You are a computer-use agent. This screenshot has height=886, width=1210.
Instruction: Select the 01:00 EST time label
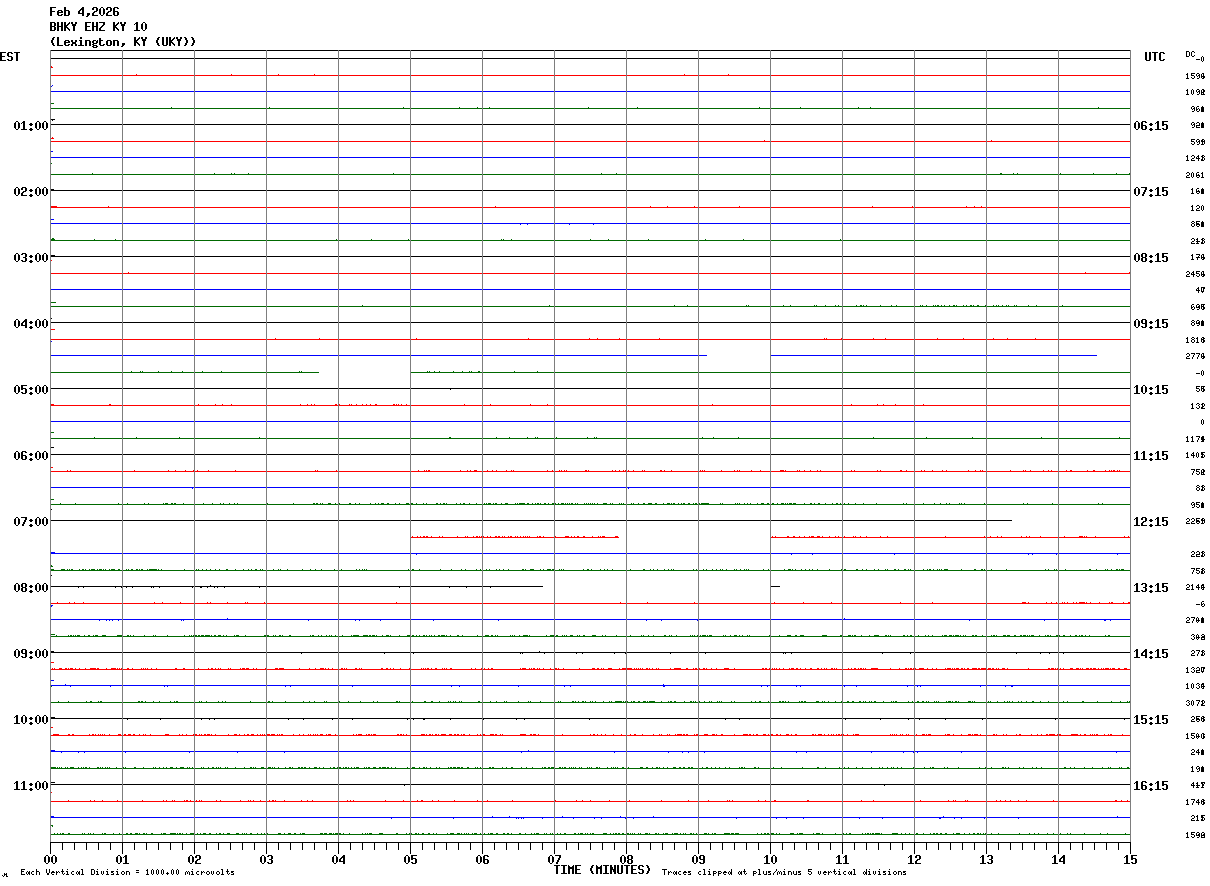[31, 126]
